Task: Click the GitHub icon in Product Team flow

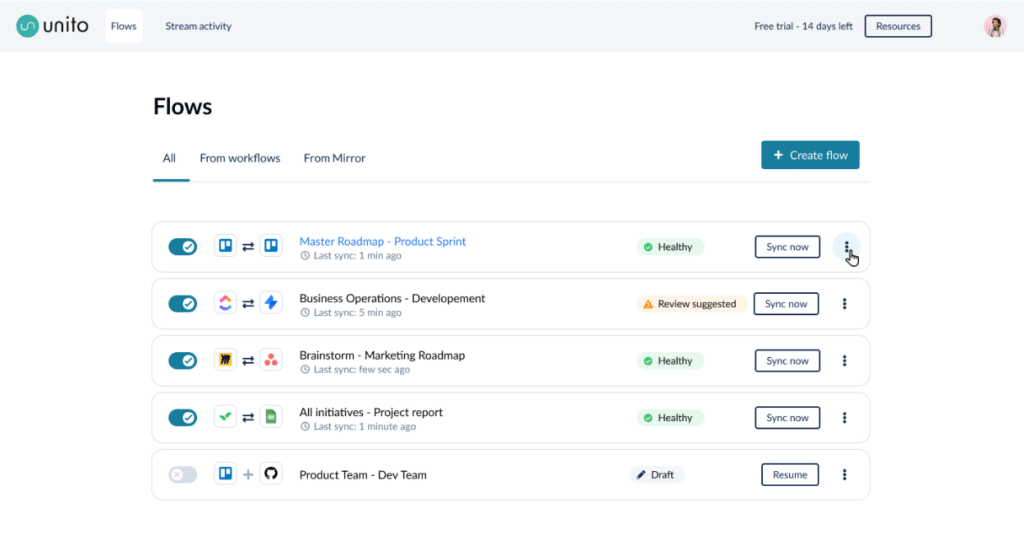Action: click(x=271, y=474)
